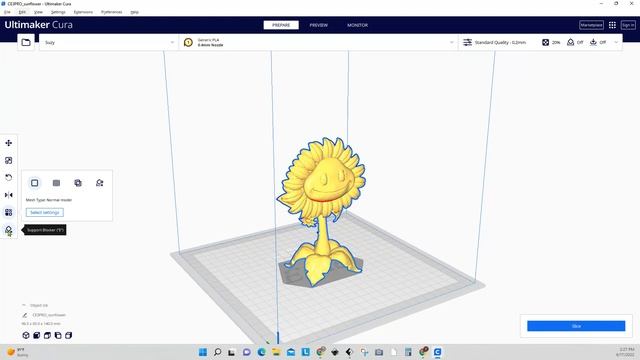The width and height of the screenshot is (640, 360).
Task: Open the File menu
Action: click(7, 12)
